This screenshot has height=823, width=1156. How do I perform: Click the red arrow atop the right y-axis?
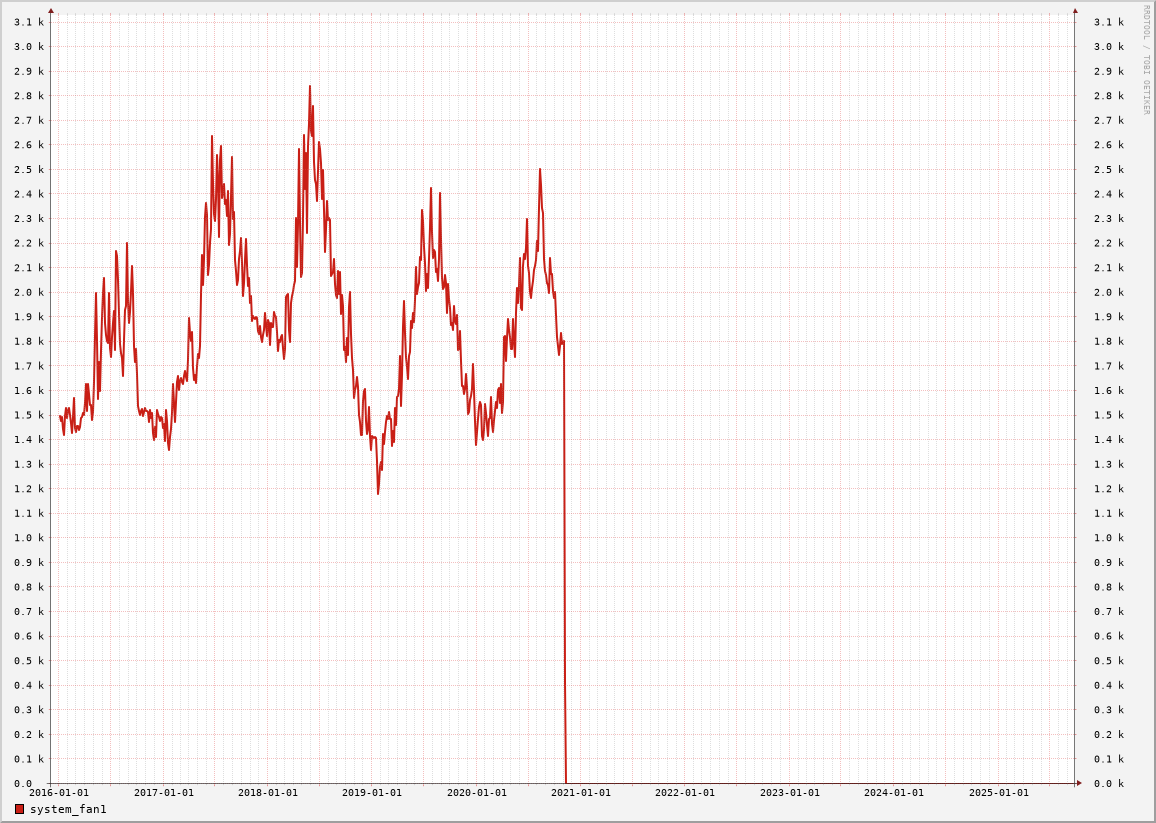tap(1075, 11)
